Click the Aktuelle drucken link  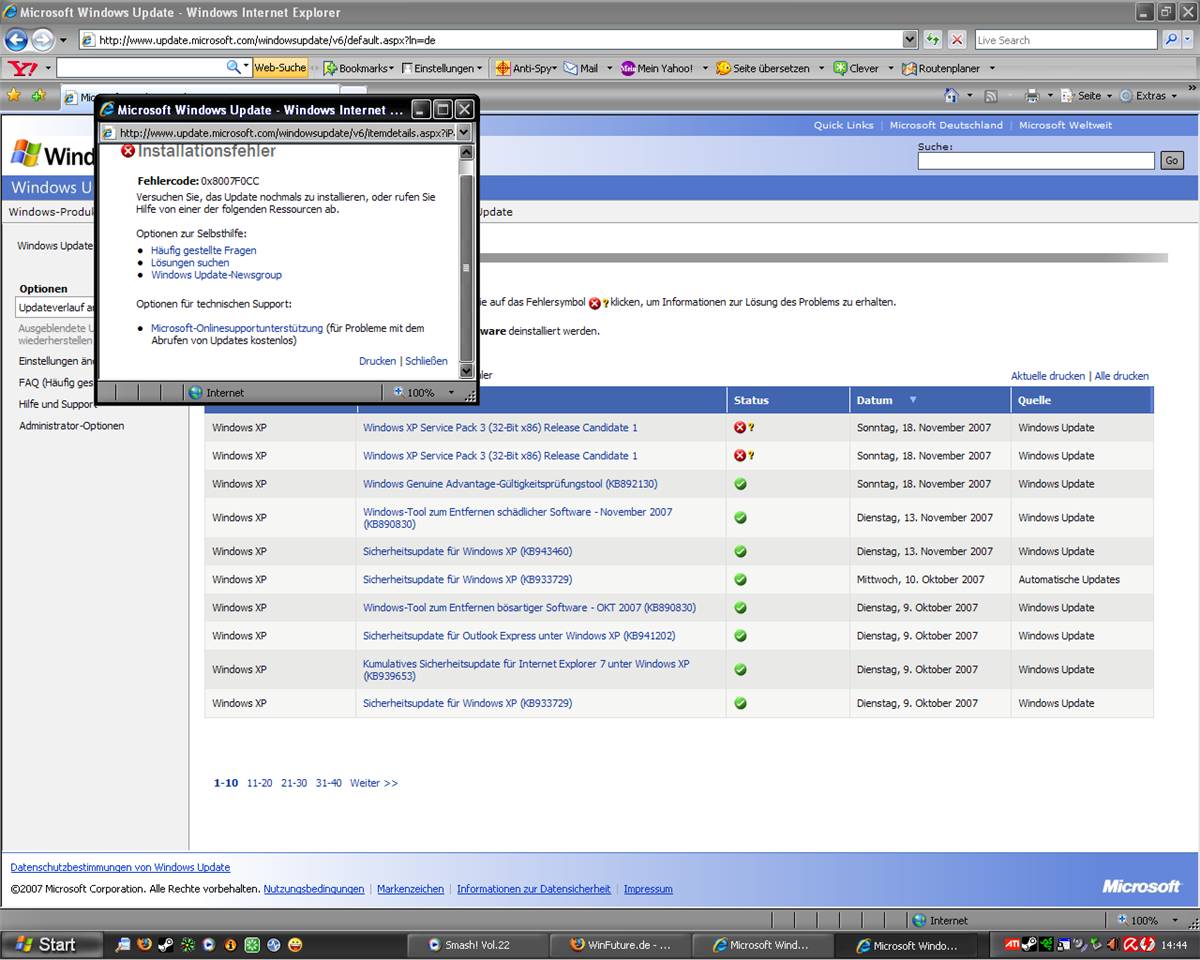point(1047,376)
